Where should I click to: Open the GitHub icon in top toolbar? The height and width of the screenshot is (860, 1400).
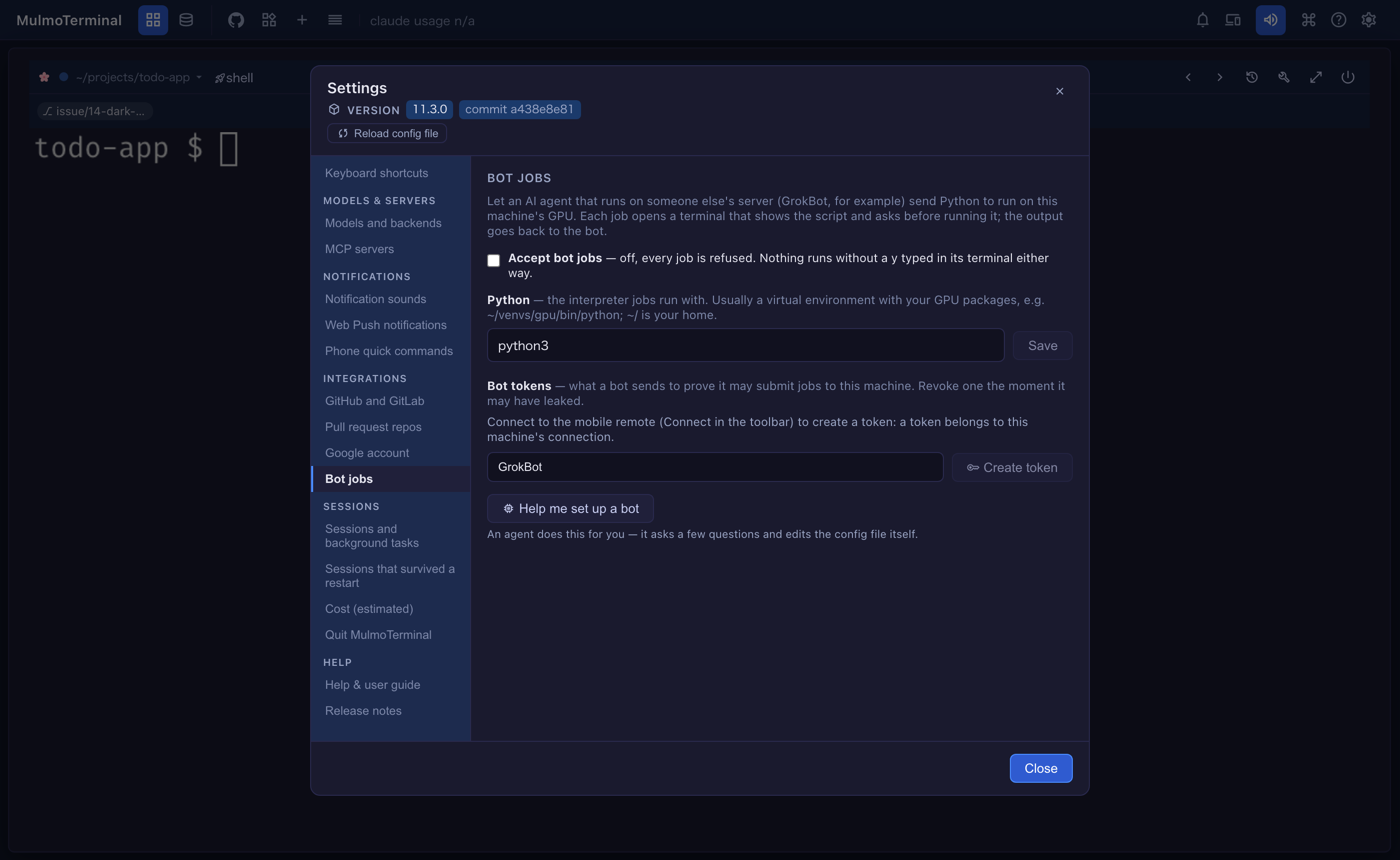point(236,20)
